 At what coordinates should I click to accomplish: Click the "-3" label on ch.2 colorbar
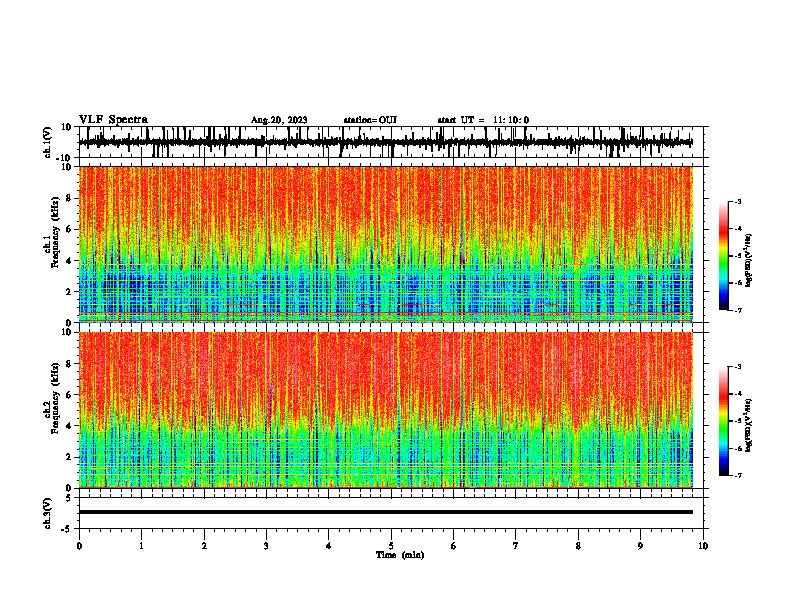[737, 367]
